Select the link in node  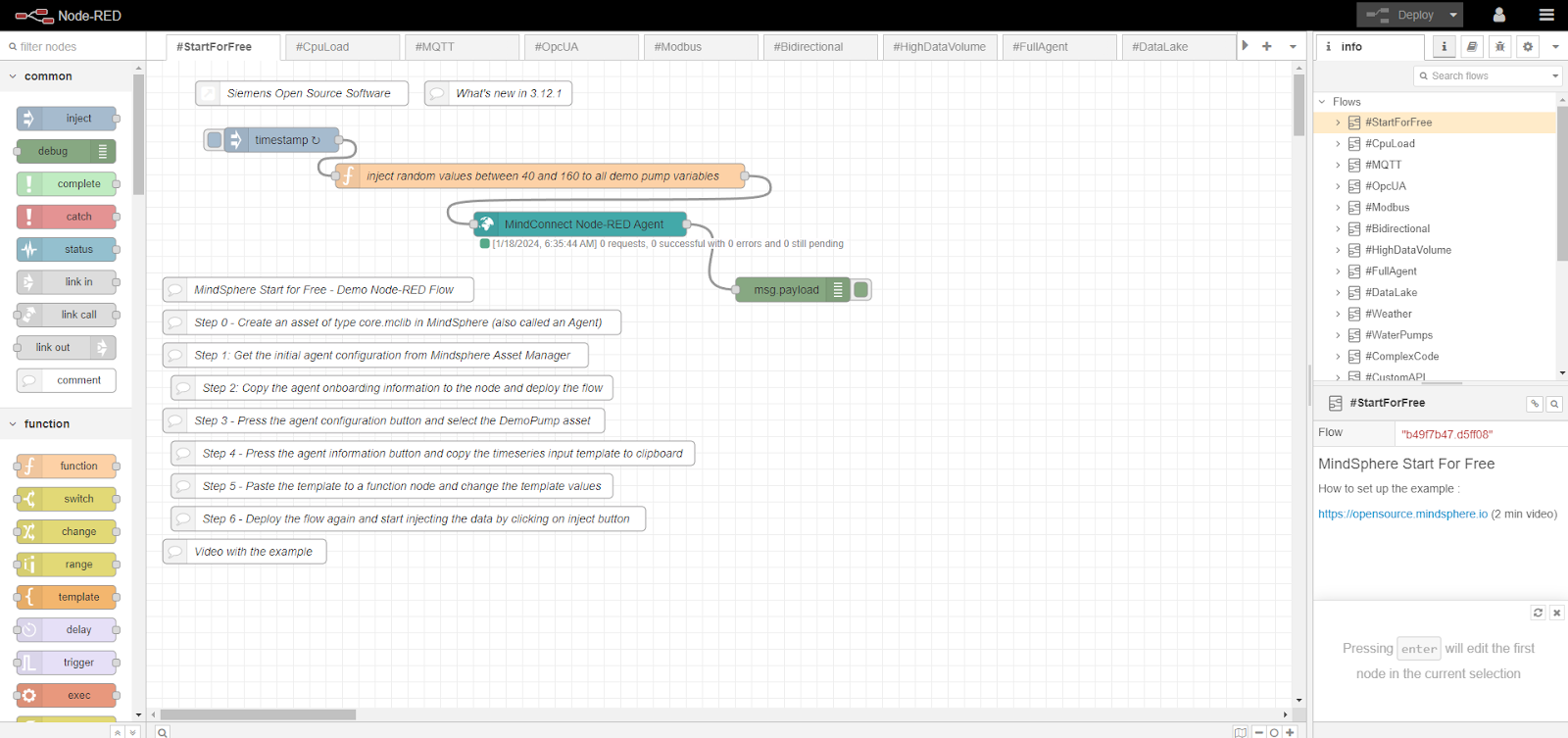coord(67,282)
